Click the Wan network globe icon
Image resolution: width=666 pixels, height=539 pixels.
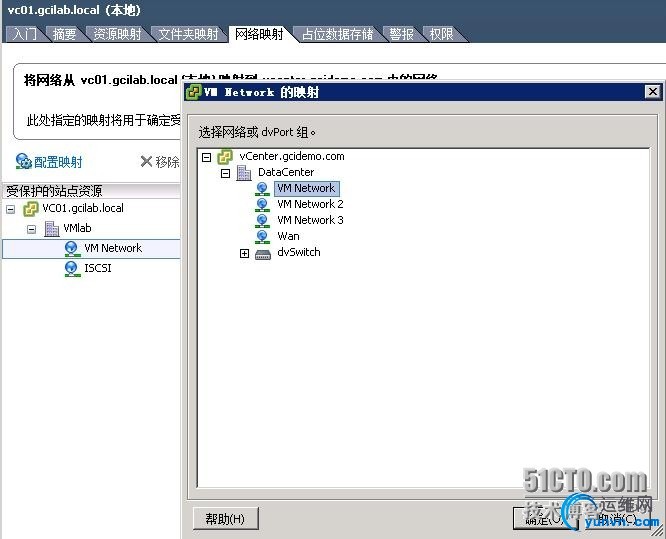coord(262,237)
